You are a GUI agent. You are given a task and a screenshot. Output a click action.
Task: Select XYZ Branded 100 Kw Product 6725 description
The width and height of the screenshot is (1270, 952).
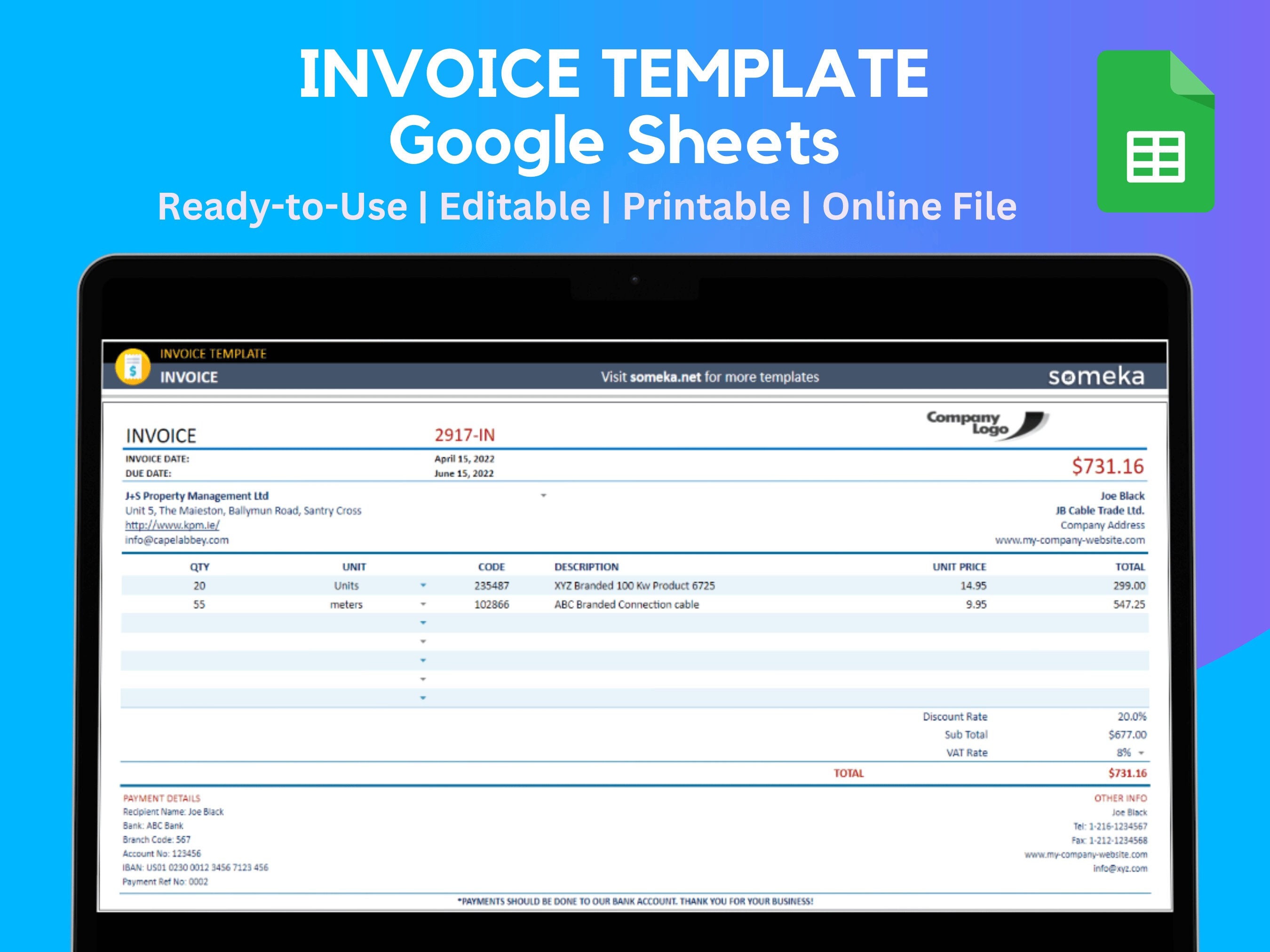click(635, 586)
